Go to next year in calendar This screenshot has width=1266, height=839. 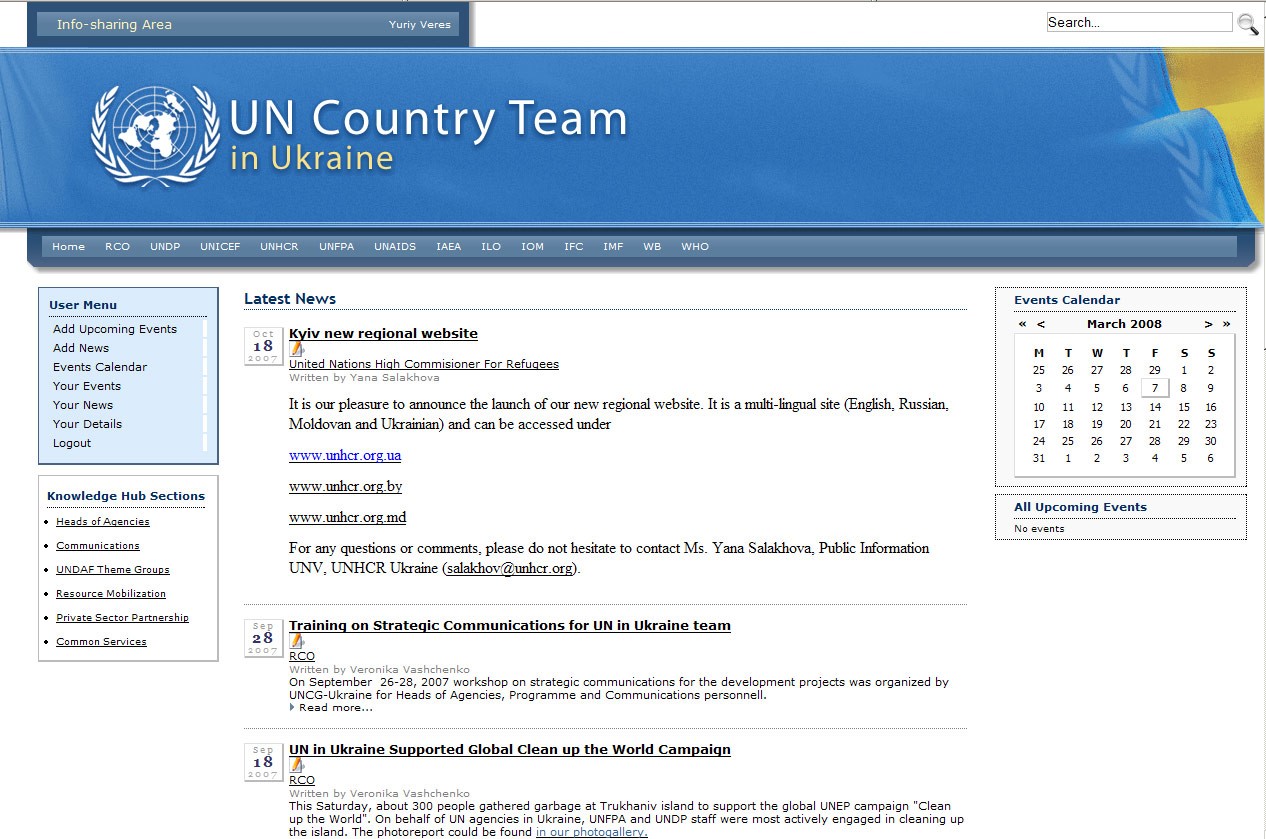coord(1226,324)
